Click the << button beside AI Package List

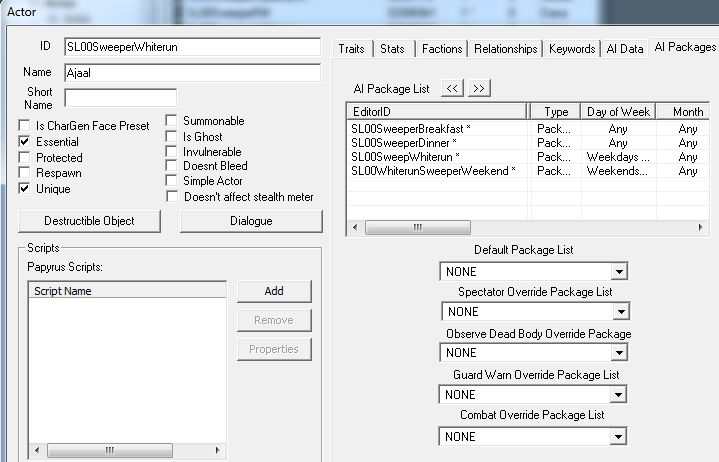[x=452, y=88]
